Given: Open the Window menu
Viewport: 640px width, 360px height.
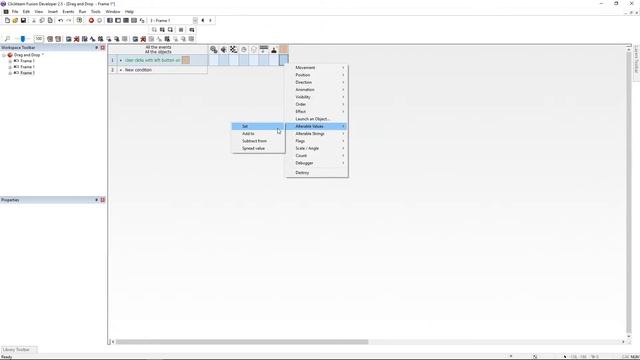Looking at the screenshot, I should point(113,12).
